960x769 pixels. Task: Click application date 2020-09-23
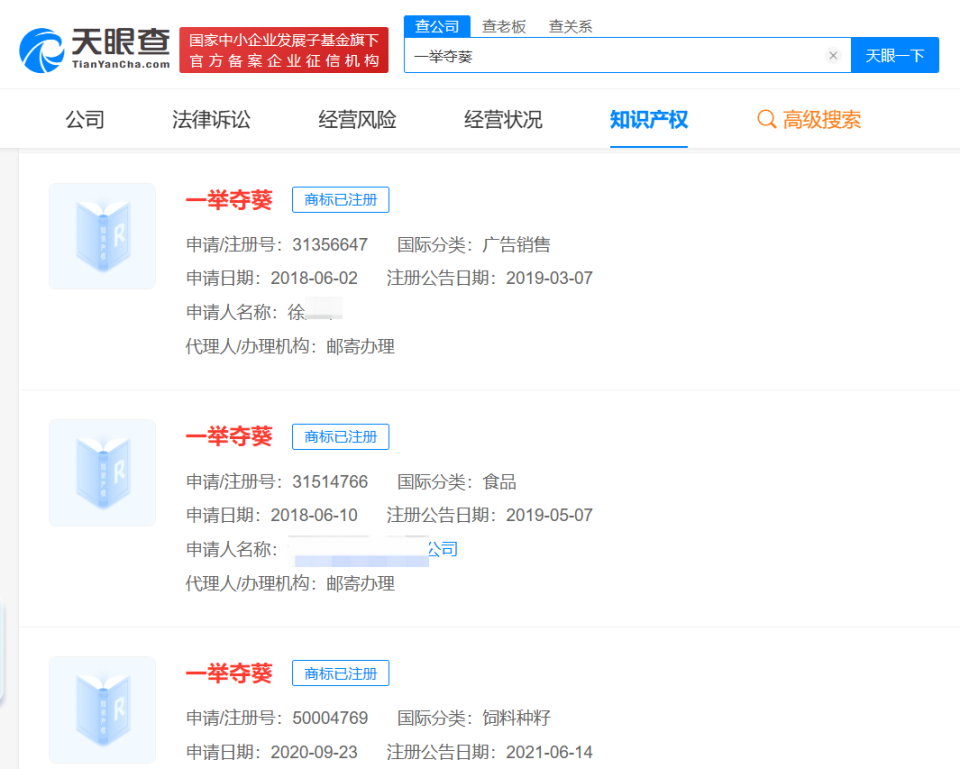click(x=314, y=752)
